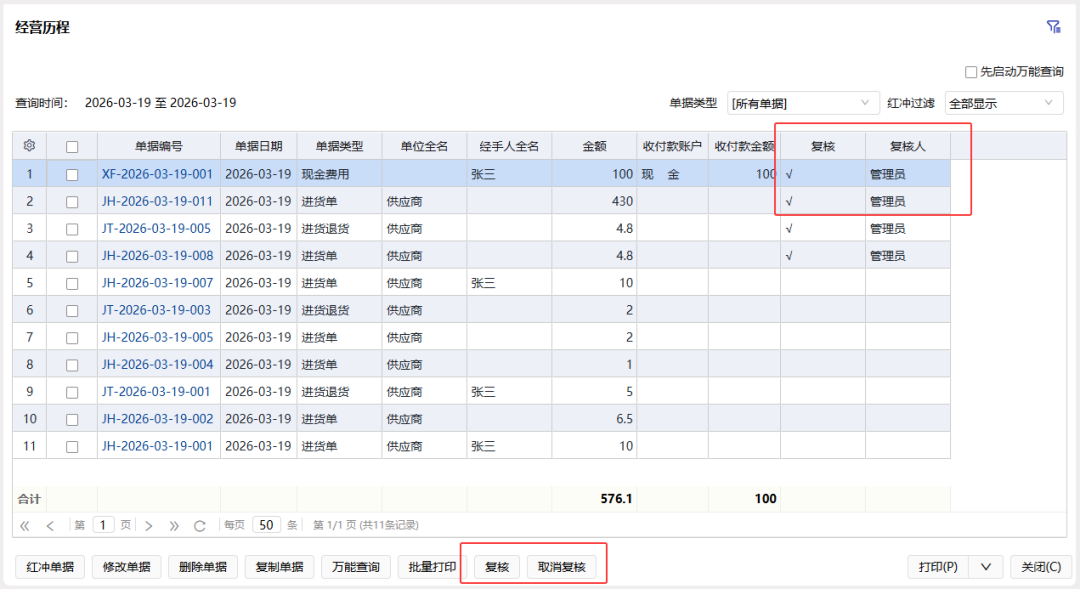Enable 先启动万能查询 checkbox

click(x=970, y=71)
